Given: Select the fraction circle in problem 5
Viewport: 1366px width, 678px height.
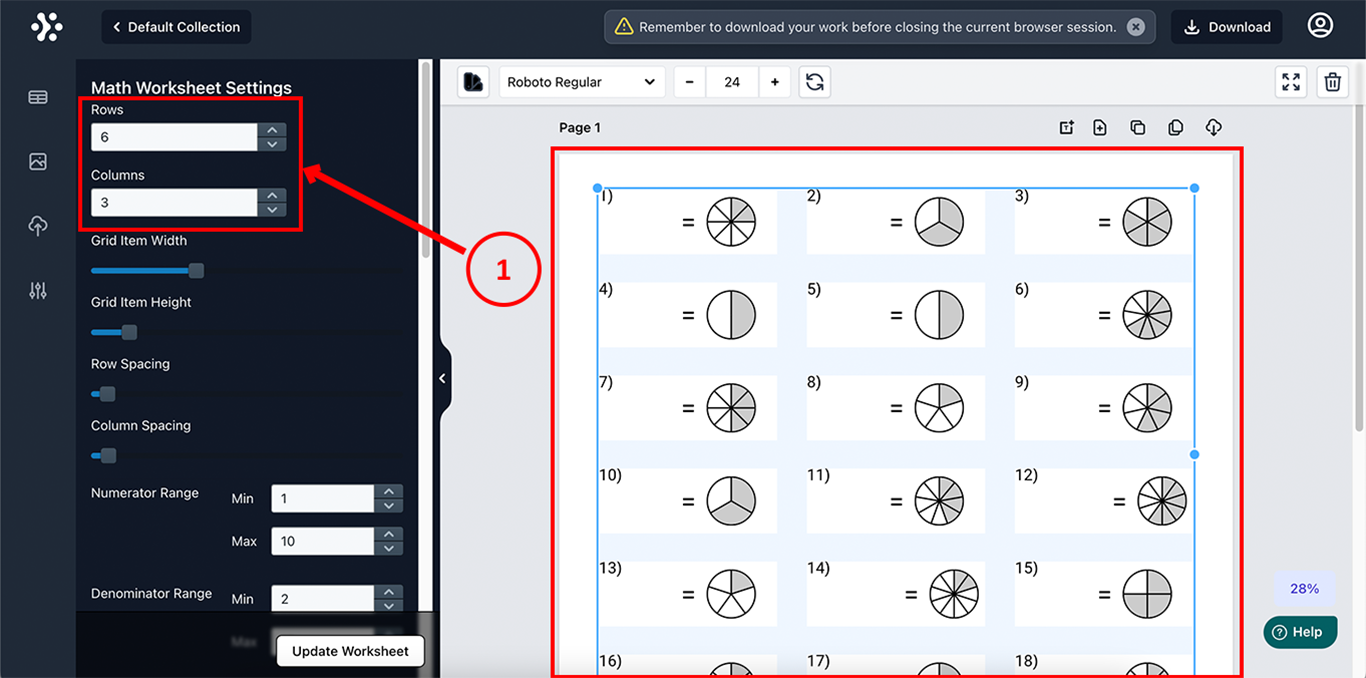Looking at the screenshot, I should pos(939,315).
